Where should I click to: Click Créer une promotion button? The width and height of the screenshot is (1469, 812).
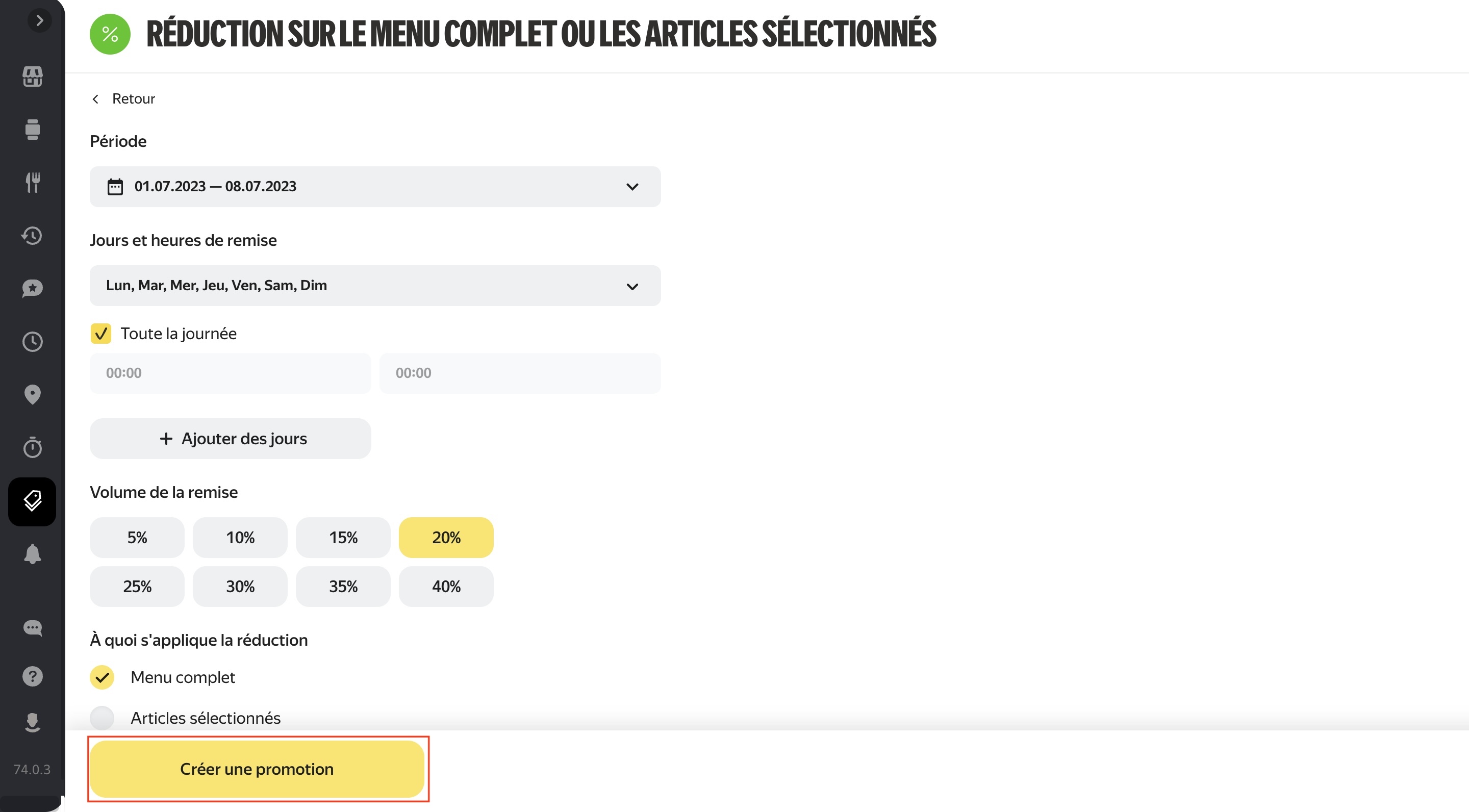click(257, 769)
